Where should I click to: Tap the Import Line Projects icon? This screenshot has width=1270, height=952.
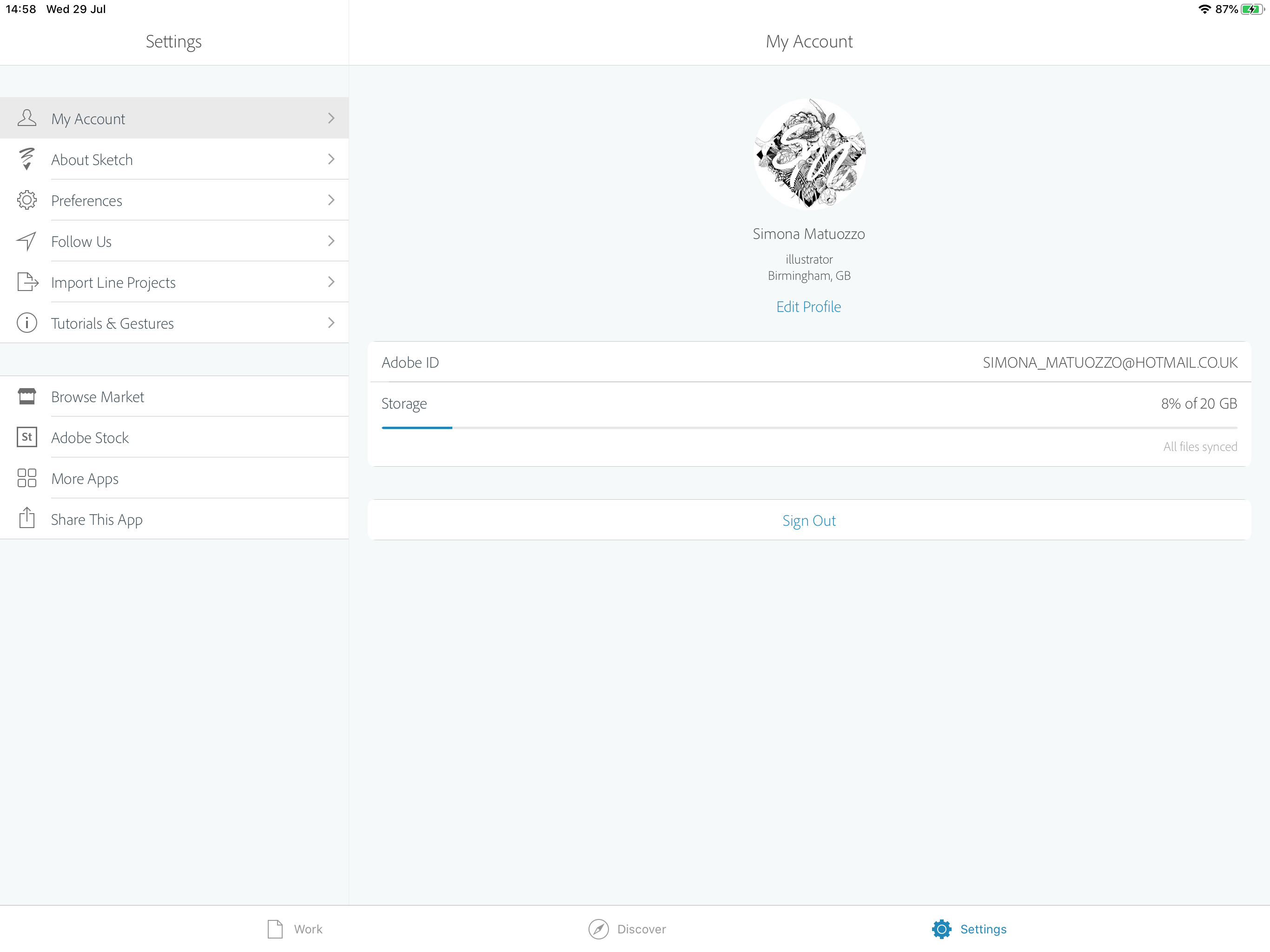(x=27, y=282)
